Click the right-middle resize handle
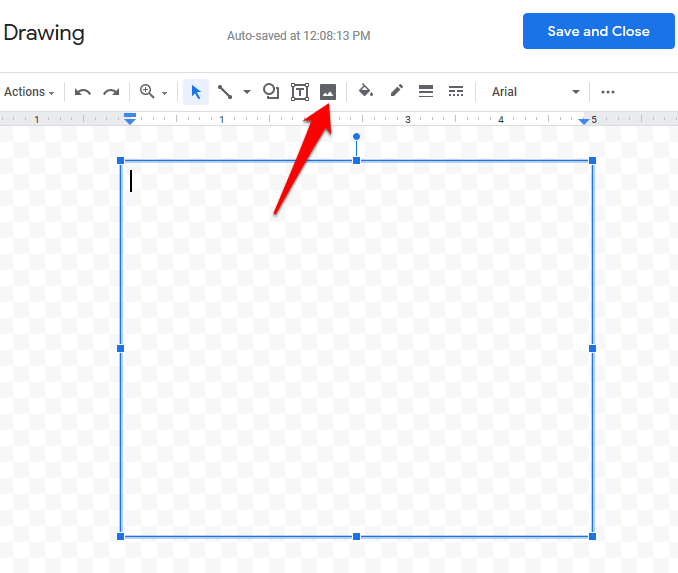The image size is (678, 573). pyautogui.click(x=592, y=349)
